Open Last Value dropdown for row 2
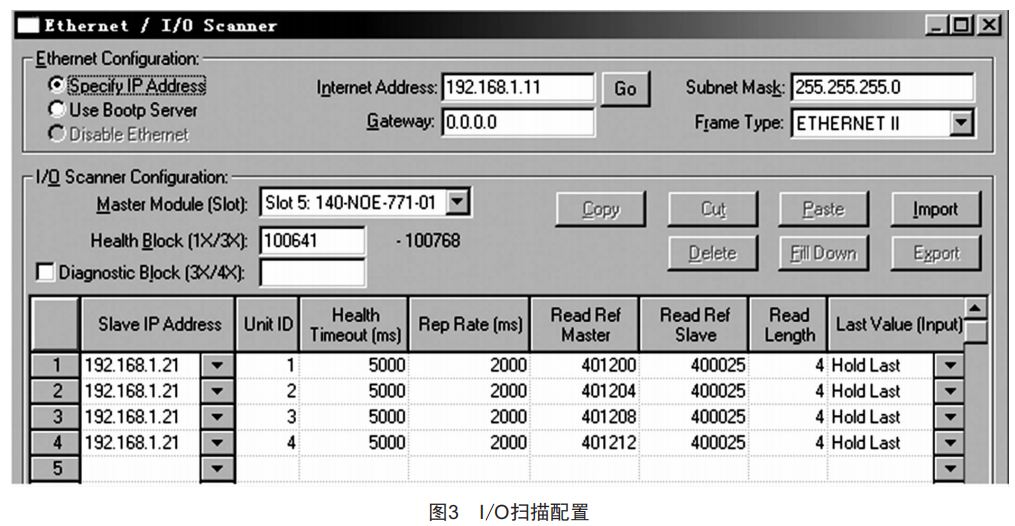 pyautogui.click(x=950, y=392)
